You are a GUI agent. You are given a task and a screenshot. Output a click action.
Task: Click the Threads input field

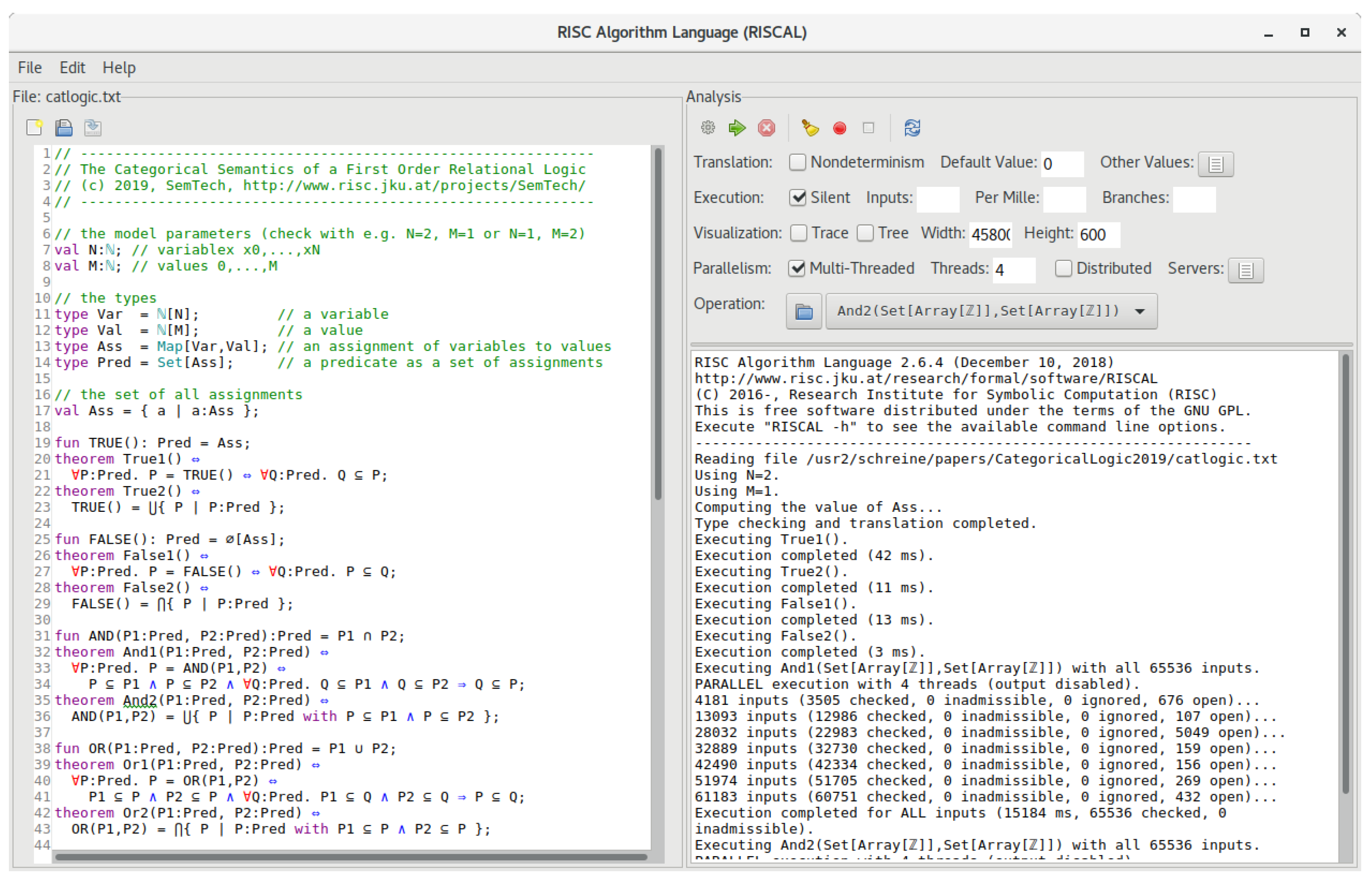point(1013,270)
